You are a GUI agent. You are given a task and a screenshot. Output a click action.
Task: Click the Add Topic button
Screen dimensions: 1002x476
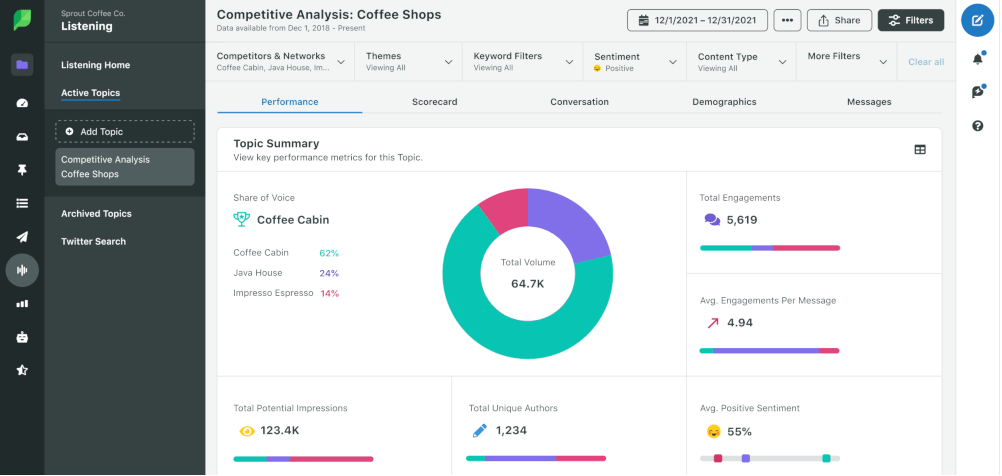coord(125,131)
